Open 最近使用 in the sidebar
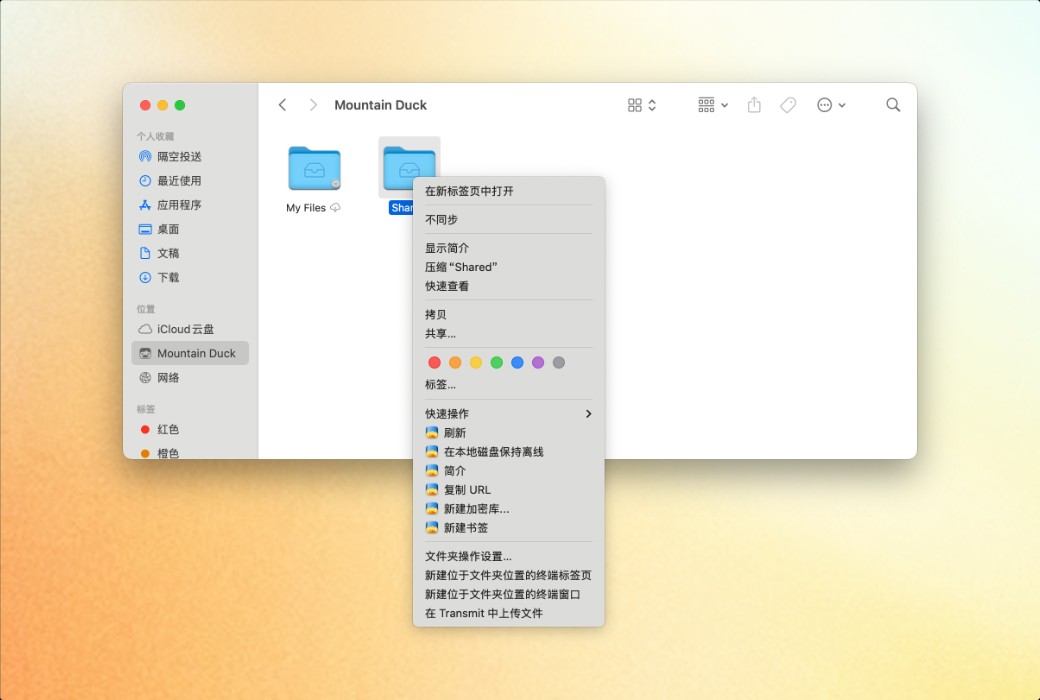The height and width of the screenshot is (700, 1040). point(190,180)
